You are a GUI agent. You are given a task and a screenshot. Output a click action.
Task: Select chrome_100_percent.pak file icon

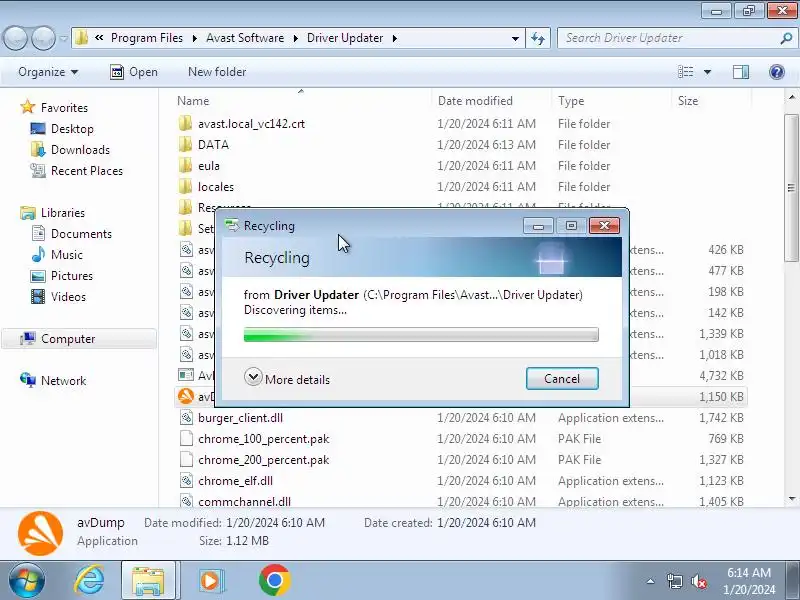click(186, 438)
